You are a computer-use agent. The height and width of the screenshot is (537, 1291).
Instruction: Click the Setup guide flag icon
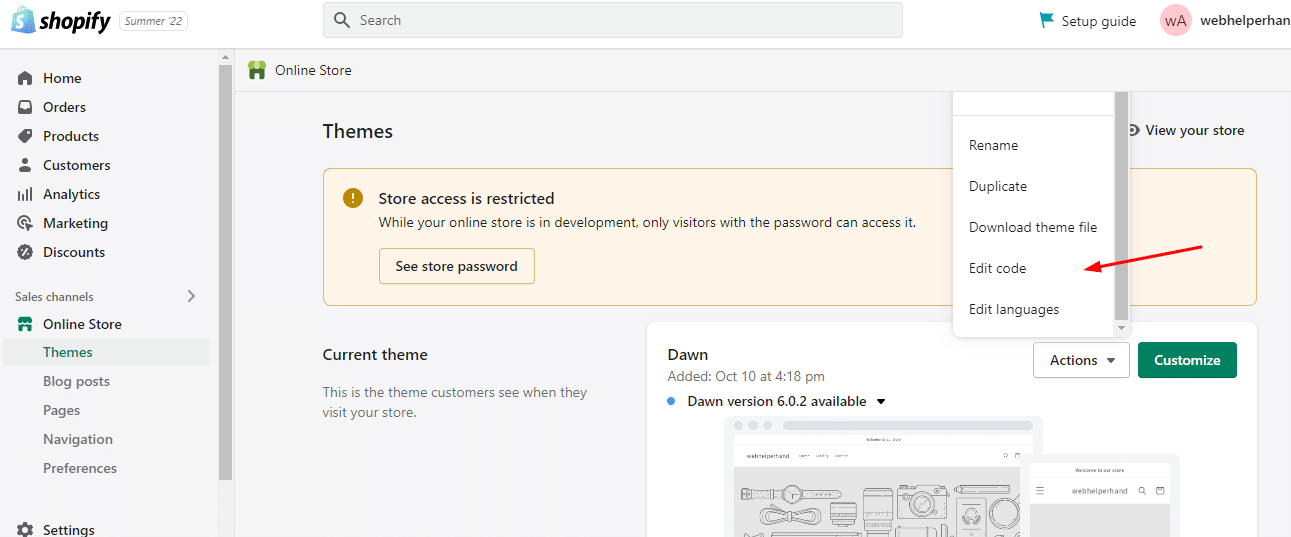pyautogui.click(x=1046, y=20)
